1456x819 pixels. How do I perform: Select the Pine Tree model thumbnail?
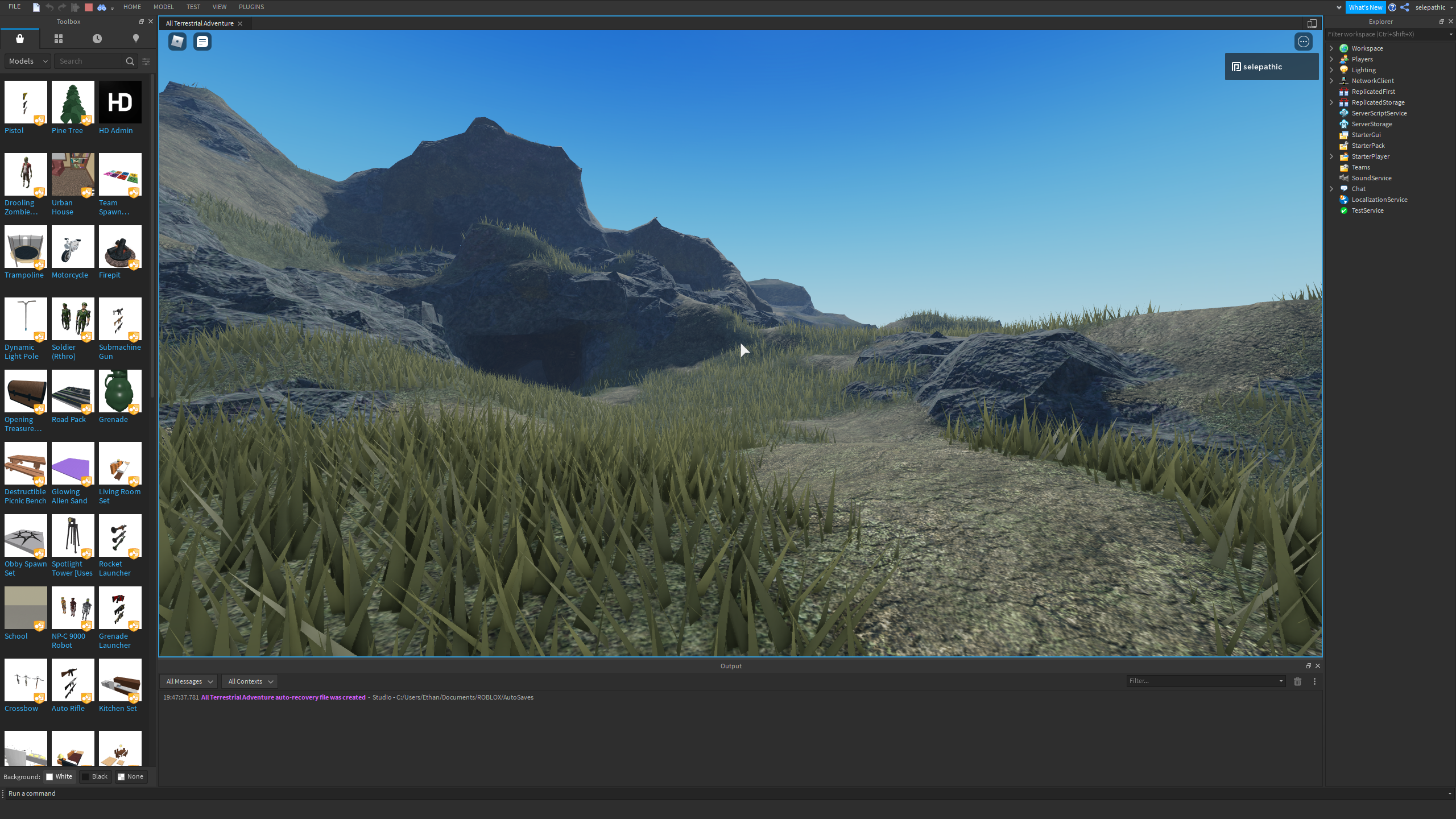pyautogui.click(x=73, y=102)
